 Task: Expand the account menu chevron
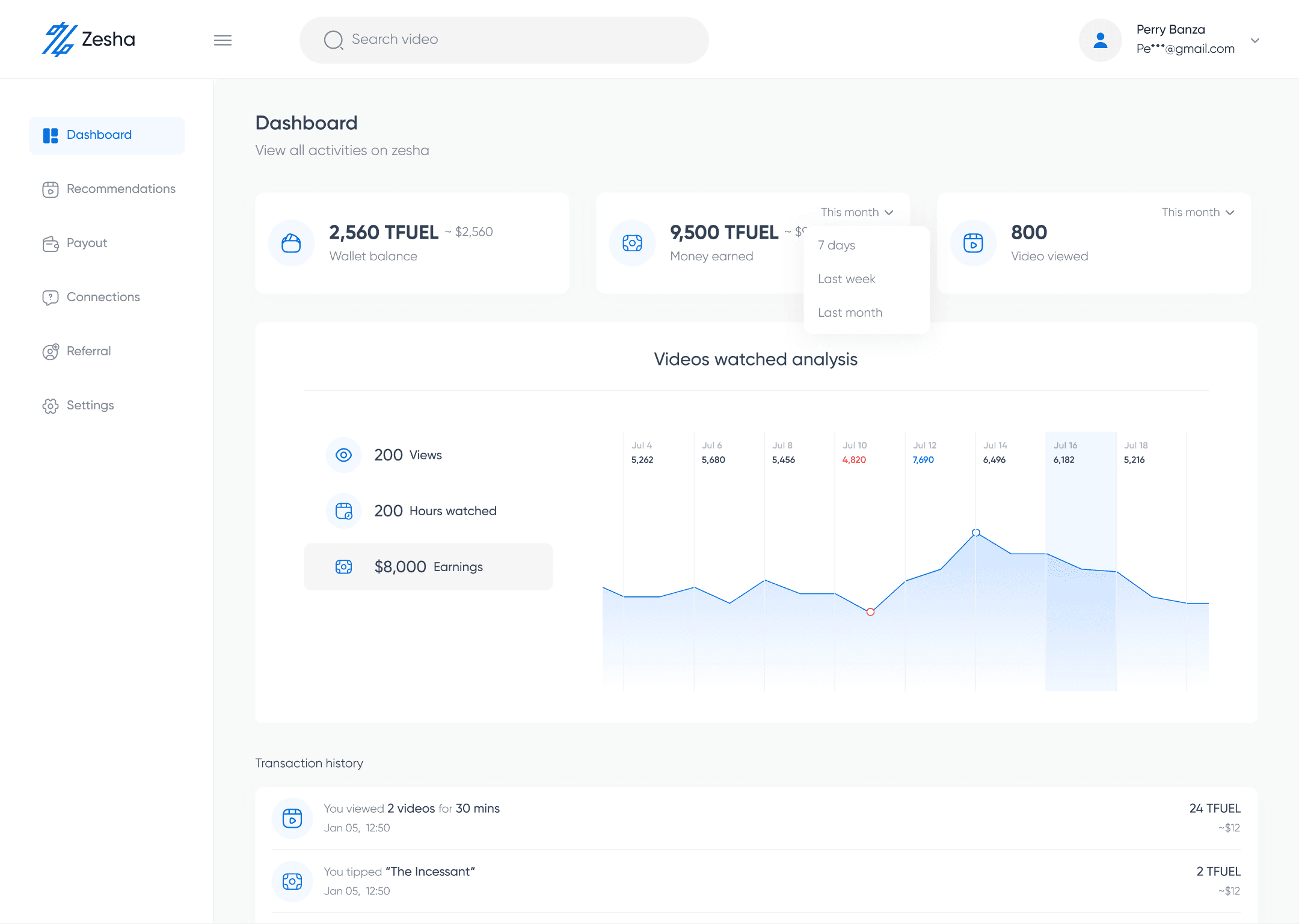1255,40
